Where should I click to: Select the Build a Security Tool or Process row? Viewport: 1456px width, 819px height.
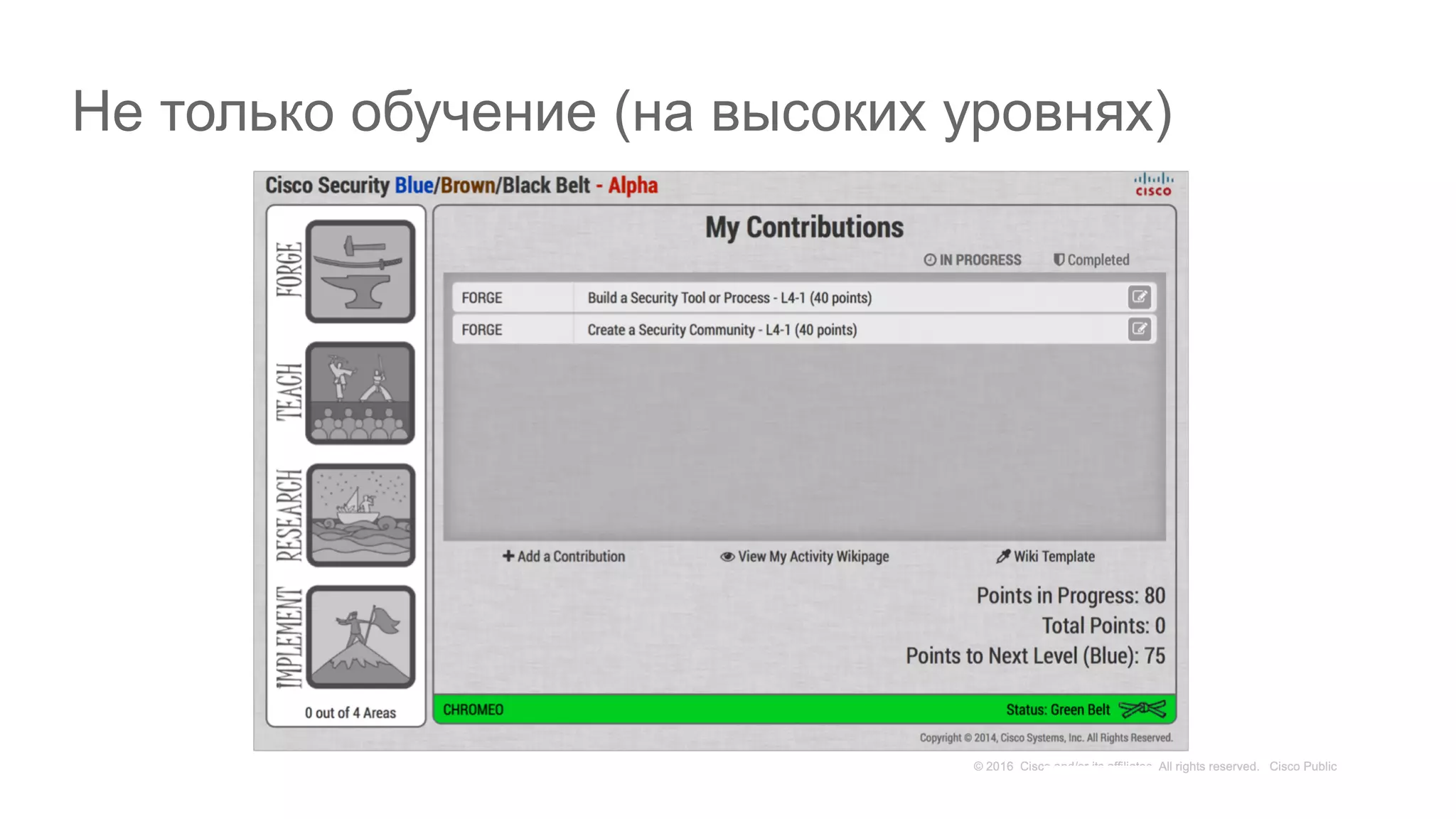pos(804,297)
